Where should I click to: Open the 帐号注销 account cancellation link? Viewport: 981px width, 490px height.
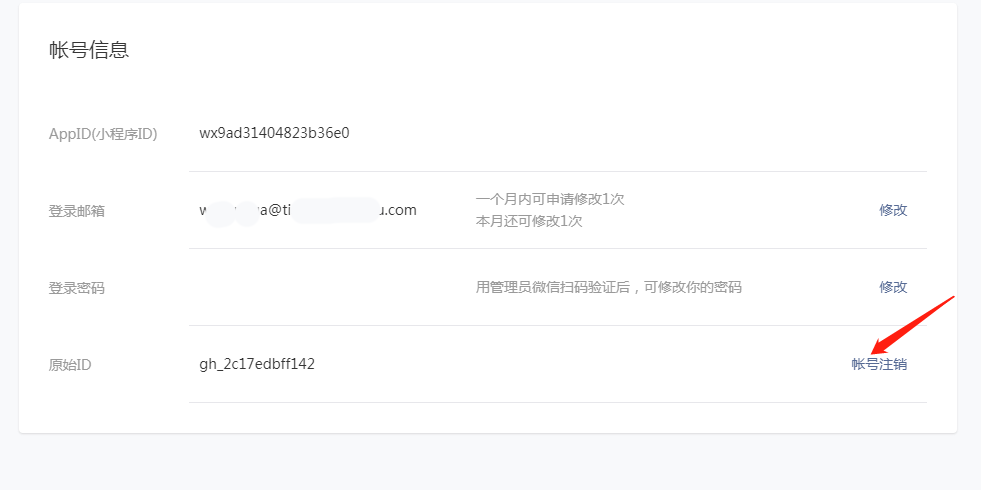click(x=879, y=364)
